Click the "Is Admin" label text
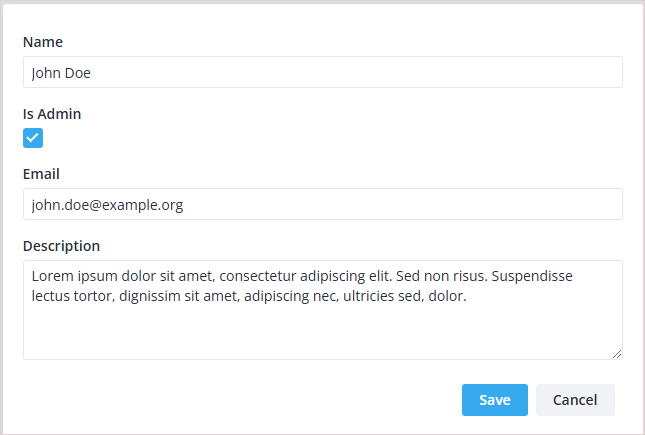645x435 pixels. pyautogui.click(x=52, y=114)
